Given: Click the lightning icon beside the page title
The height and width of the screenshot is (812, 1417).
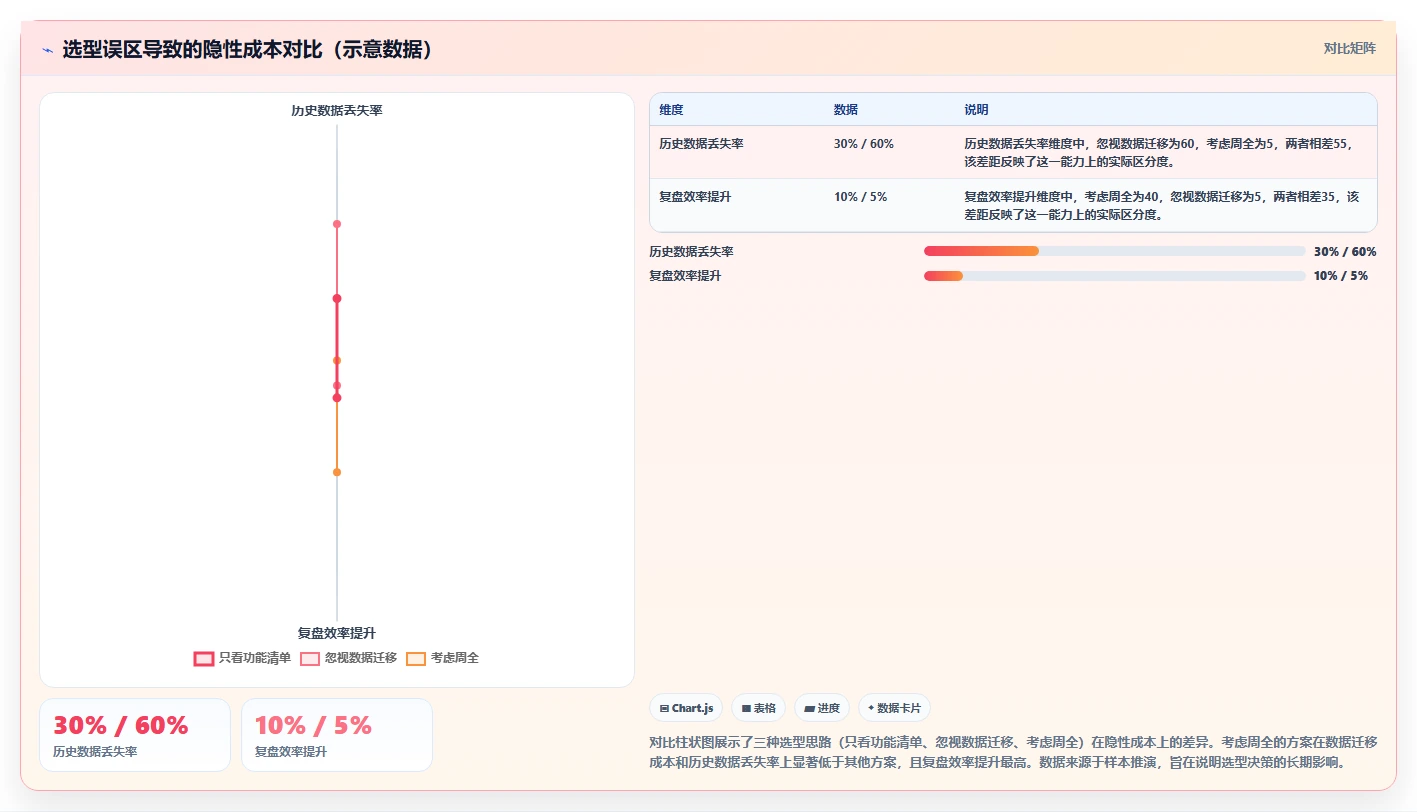Looking at the screenshot, I should pyautogui.click(x=48, y=50).
